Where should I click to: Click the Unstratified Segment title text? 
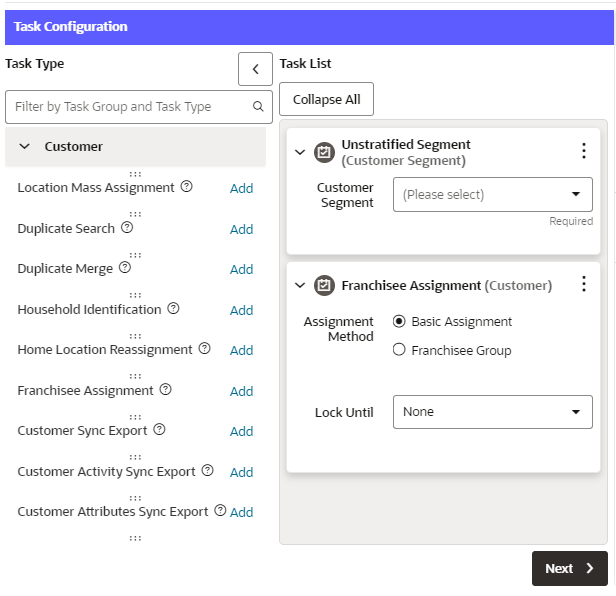tap(406, 144)
